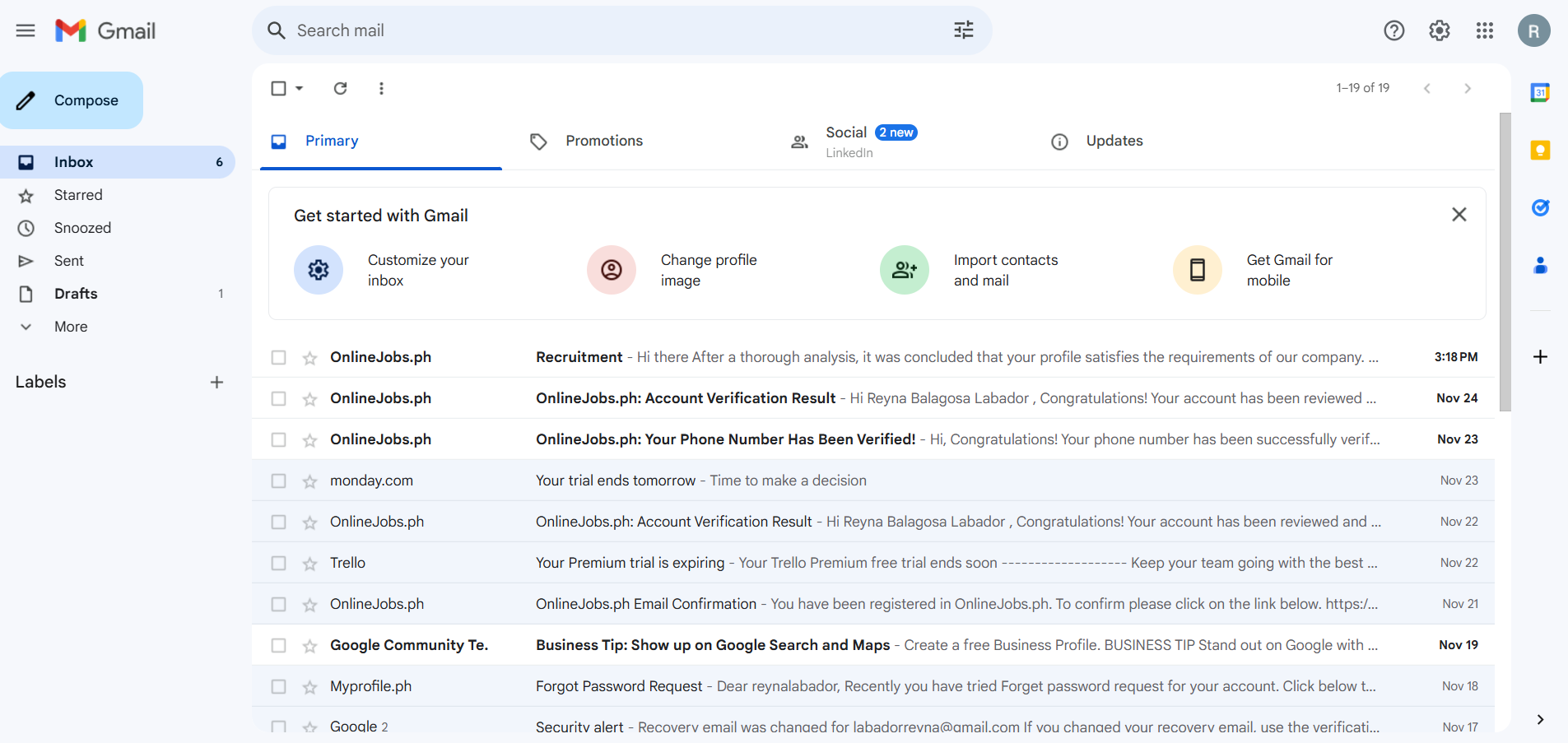Open Contacts side panel icon
The height and width of the screenshot is (743, 1568).
[x=1540, y=266]
